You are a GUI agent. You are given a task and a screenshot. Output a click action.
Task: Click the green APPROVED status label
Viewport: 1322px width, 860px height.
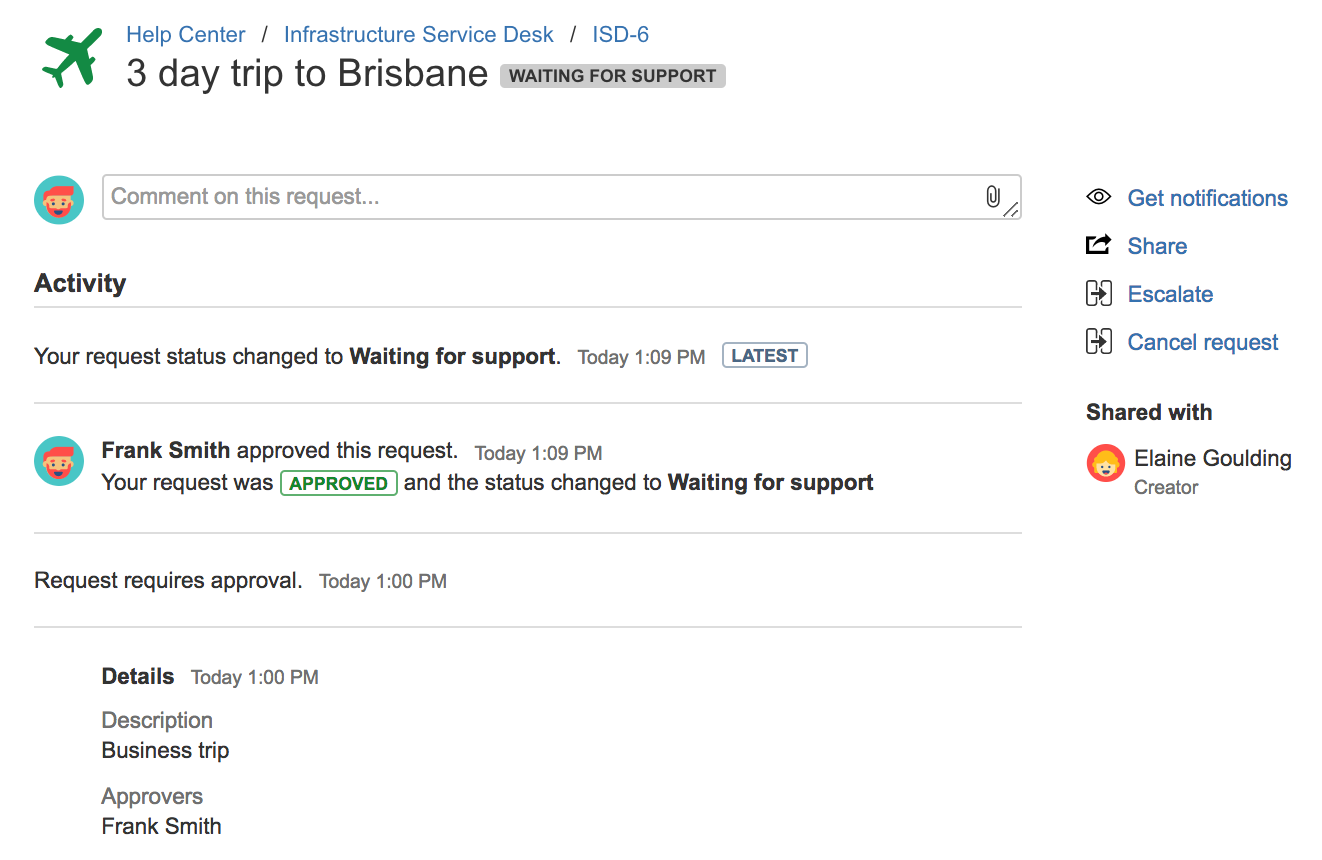pos(338,483)
